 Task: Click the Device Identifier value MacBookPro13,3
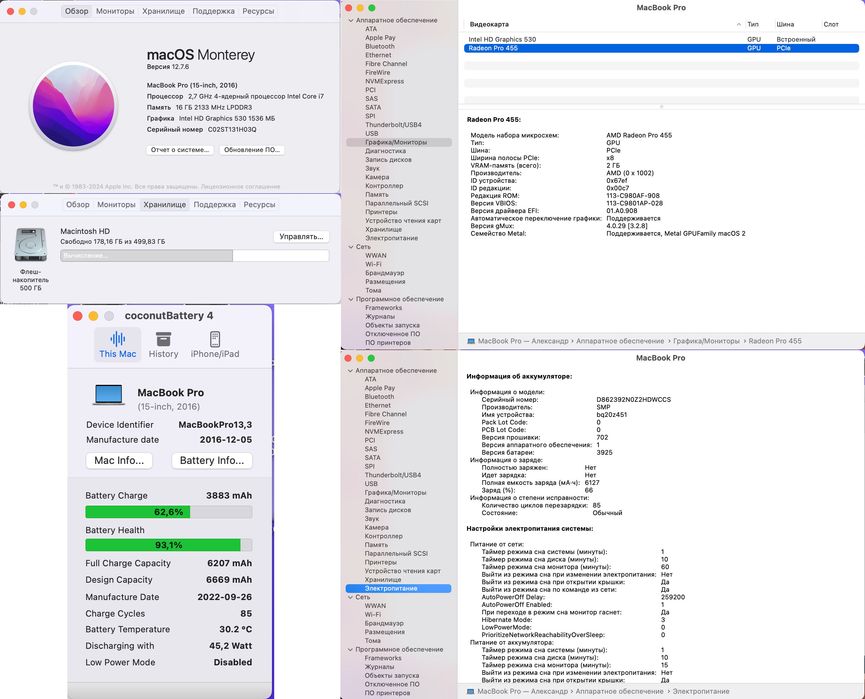(215, 425)
